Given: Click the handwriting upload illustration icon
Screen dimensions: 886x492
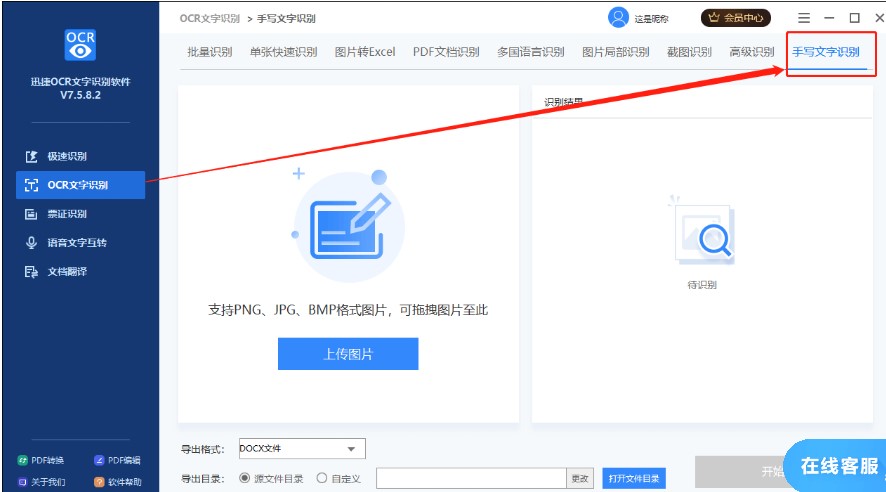Looking at the screenshot, I should pos(348,227).
